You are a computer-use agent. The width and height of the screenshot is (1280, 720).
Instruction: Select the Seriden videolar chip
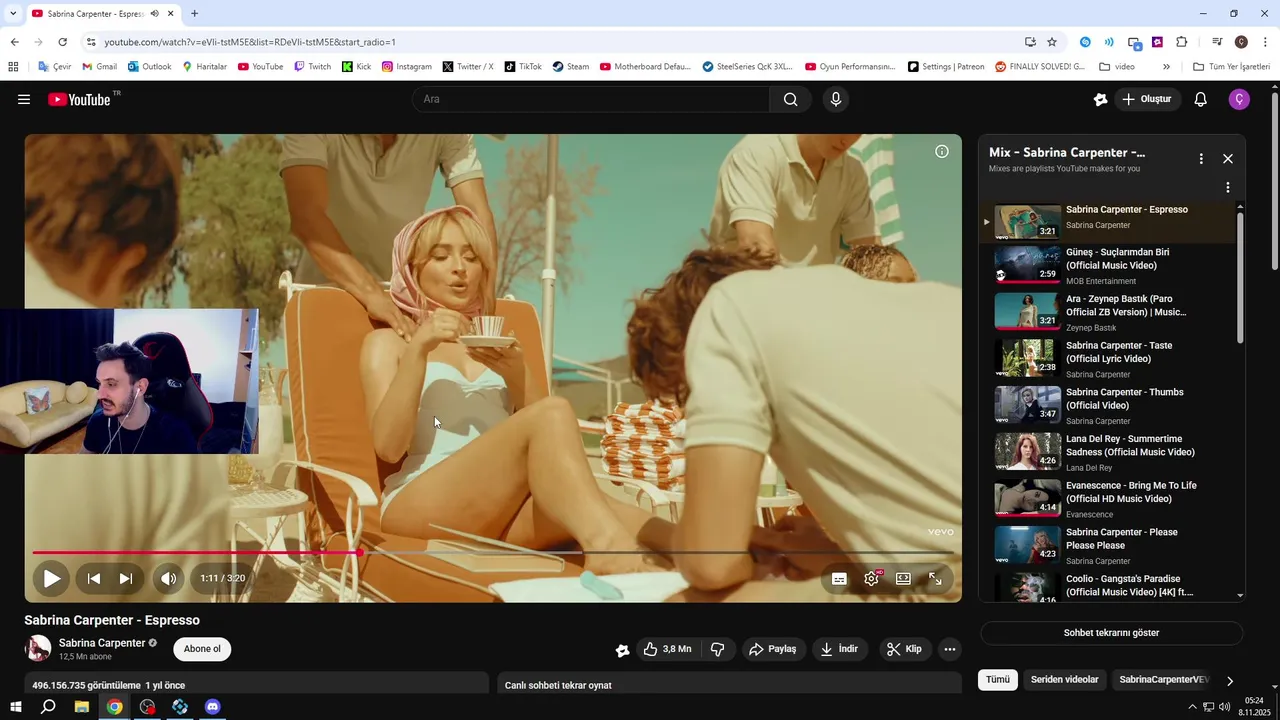[1064, 680]
